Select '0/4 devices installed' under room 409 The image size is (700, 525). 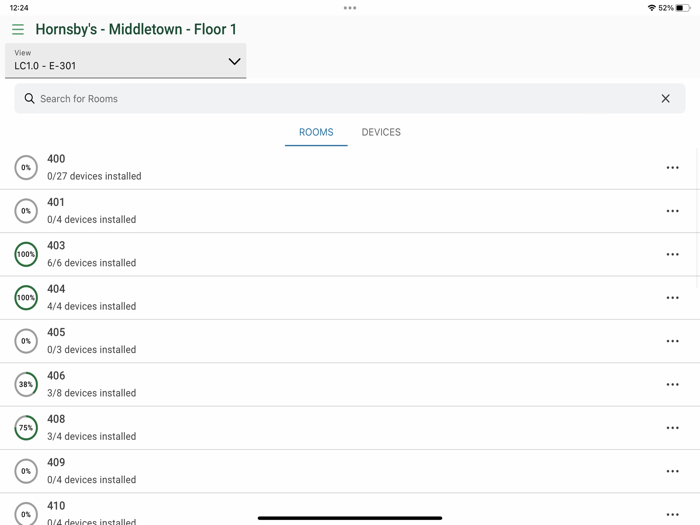coord(92,479)
